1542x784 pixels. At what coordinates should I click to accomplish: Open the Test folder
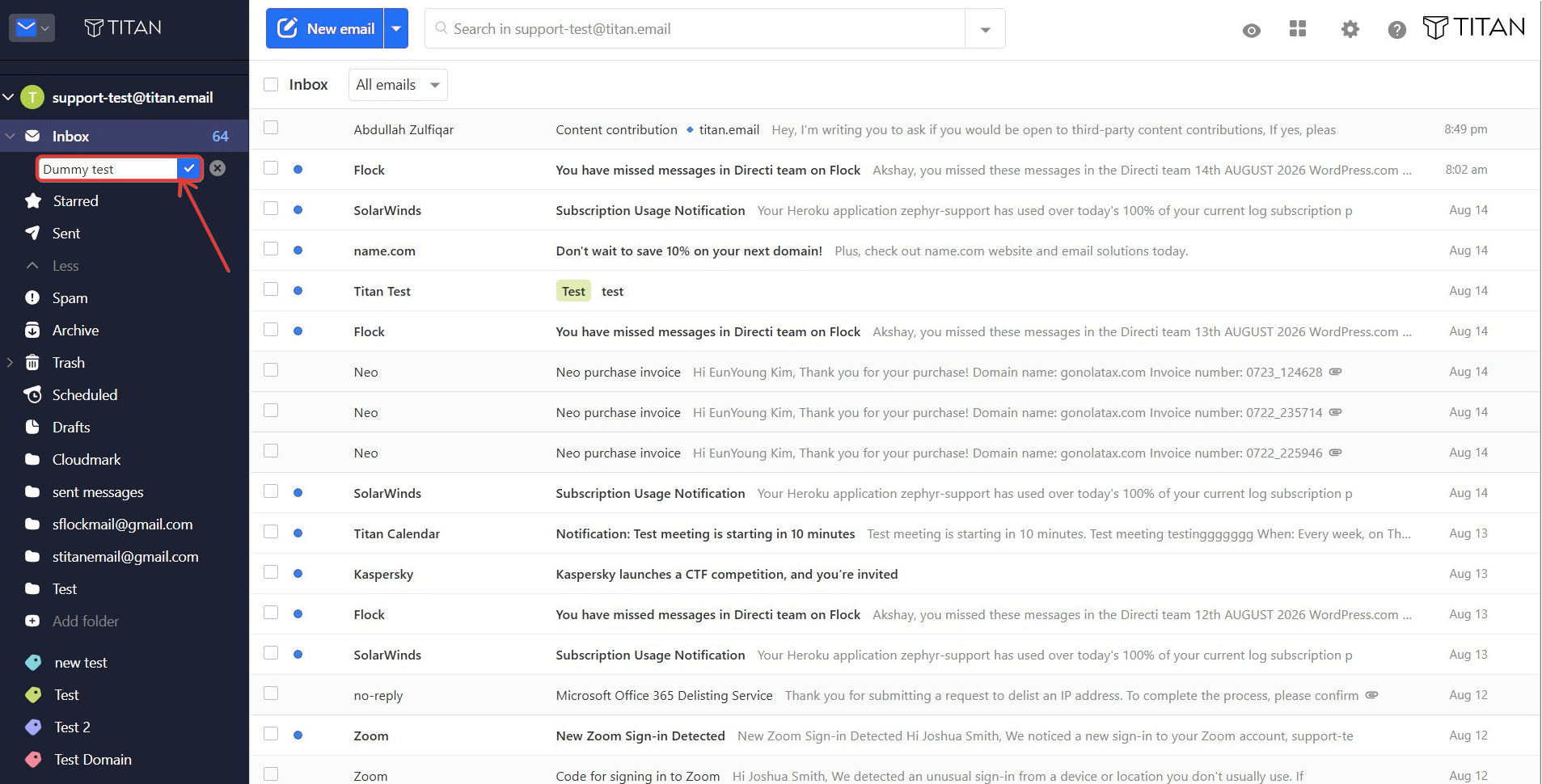click(x=65, y=589)
